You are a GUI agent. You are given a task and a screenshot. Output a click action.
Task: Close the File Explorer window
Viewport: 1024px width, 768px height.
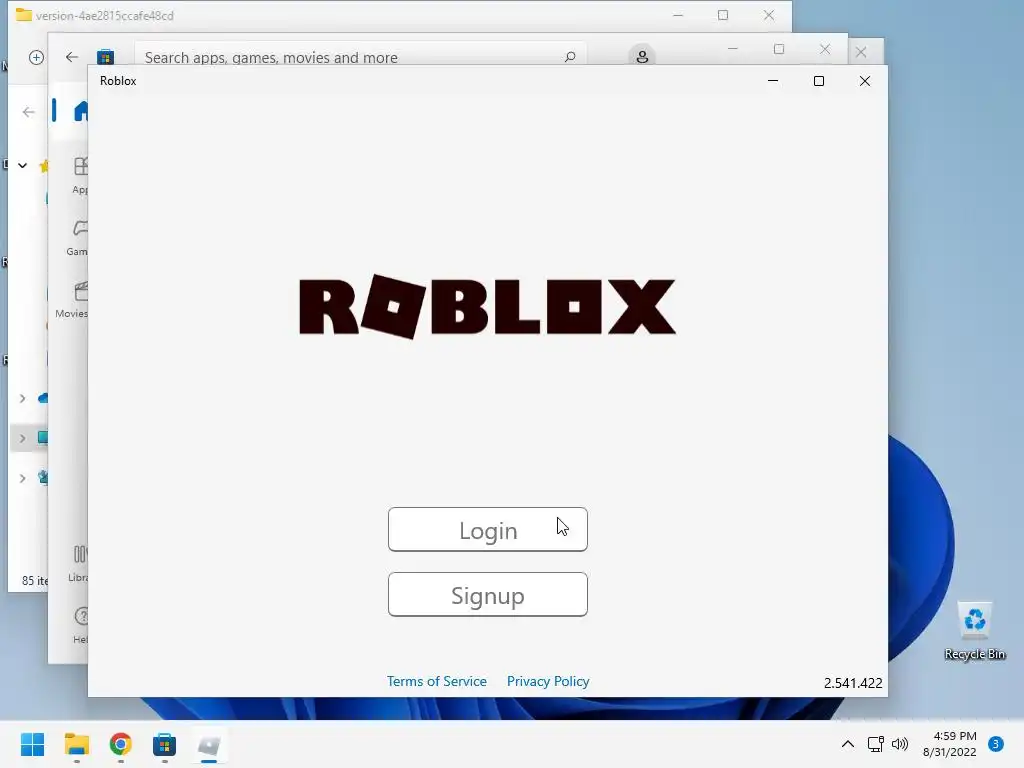pos(769,16)
